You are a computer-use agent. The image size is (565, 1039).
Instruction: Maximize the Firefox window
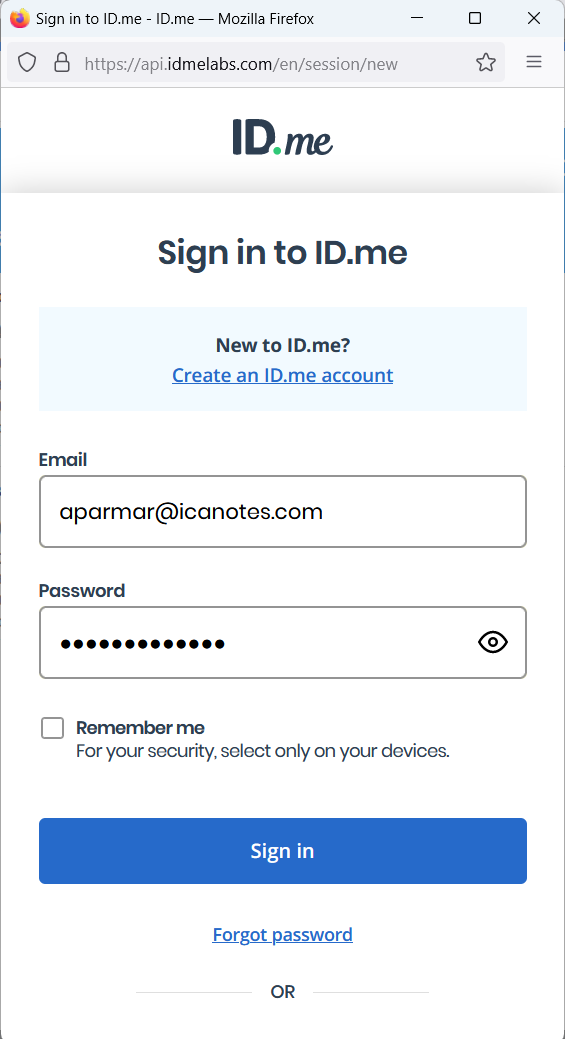475,19
